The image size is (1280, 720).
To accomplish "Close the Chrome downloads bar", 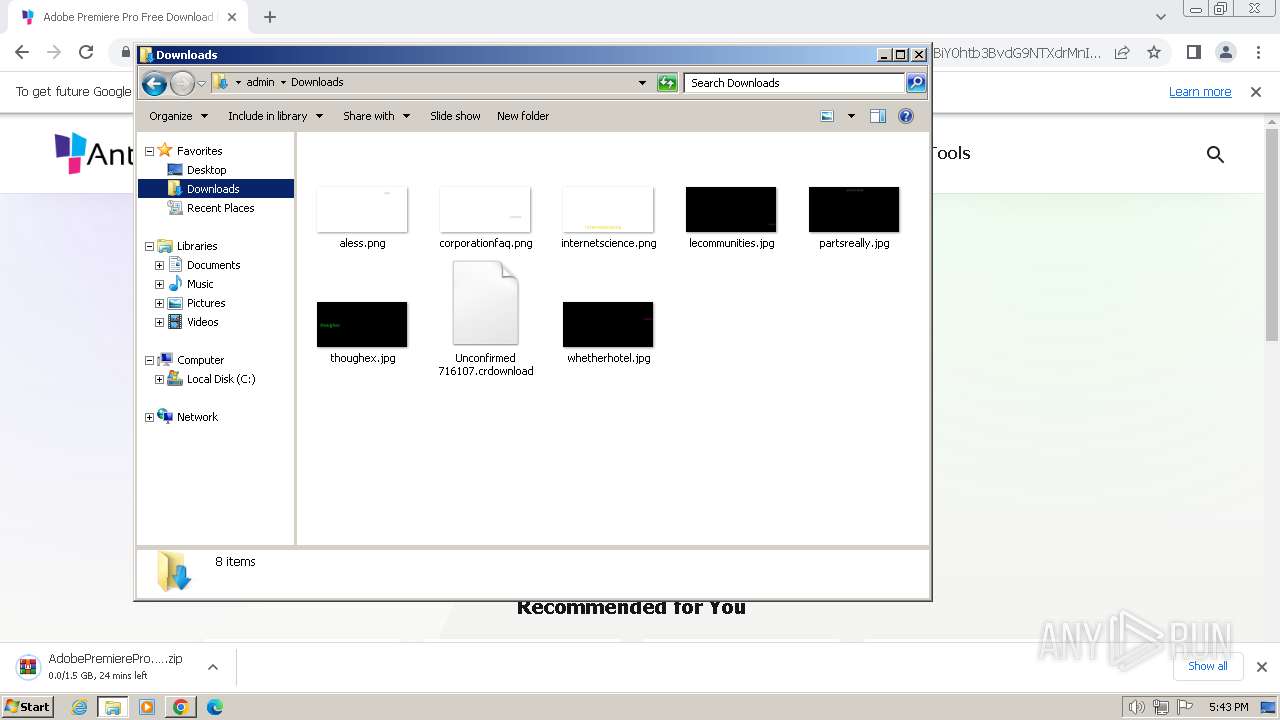I will 1261,667.
